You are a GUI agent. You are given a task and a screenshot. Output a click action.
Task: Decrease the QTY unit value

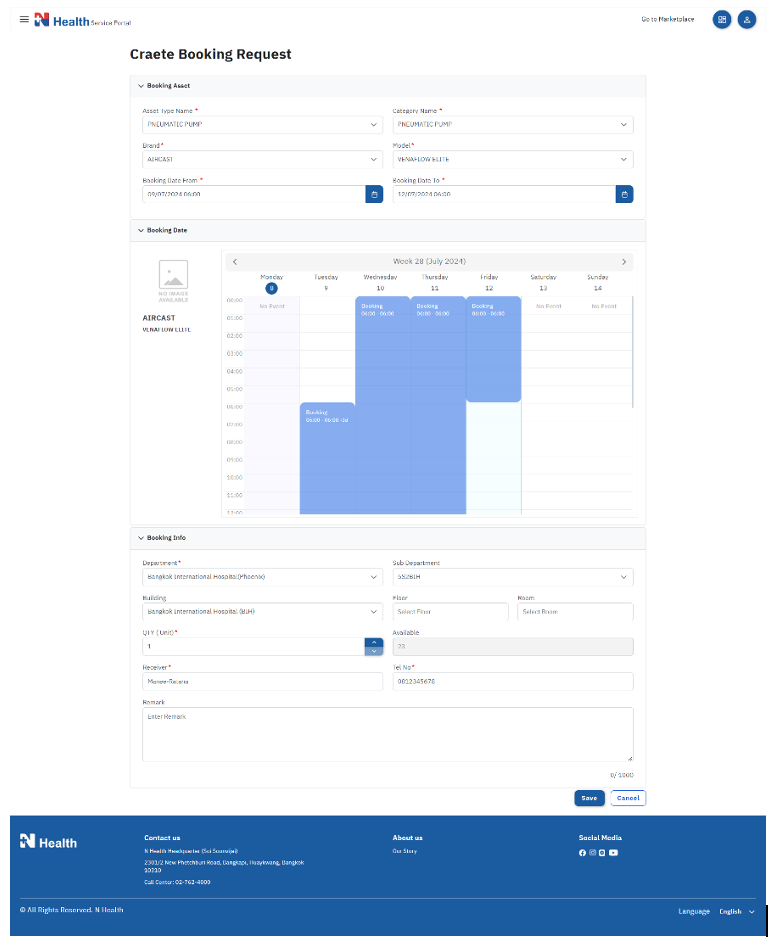374,651
